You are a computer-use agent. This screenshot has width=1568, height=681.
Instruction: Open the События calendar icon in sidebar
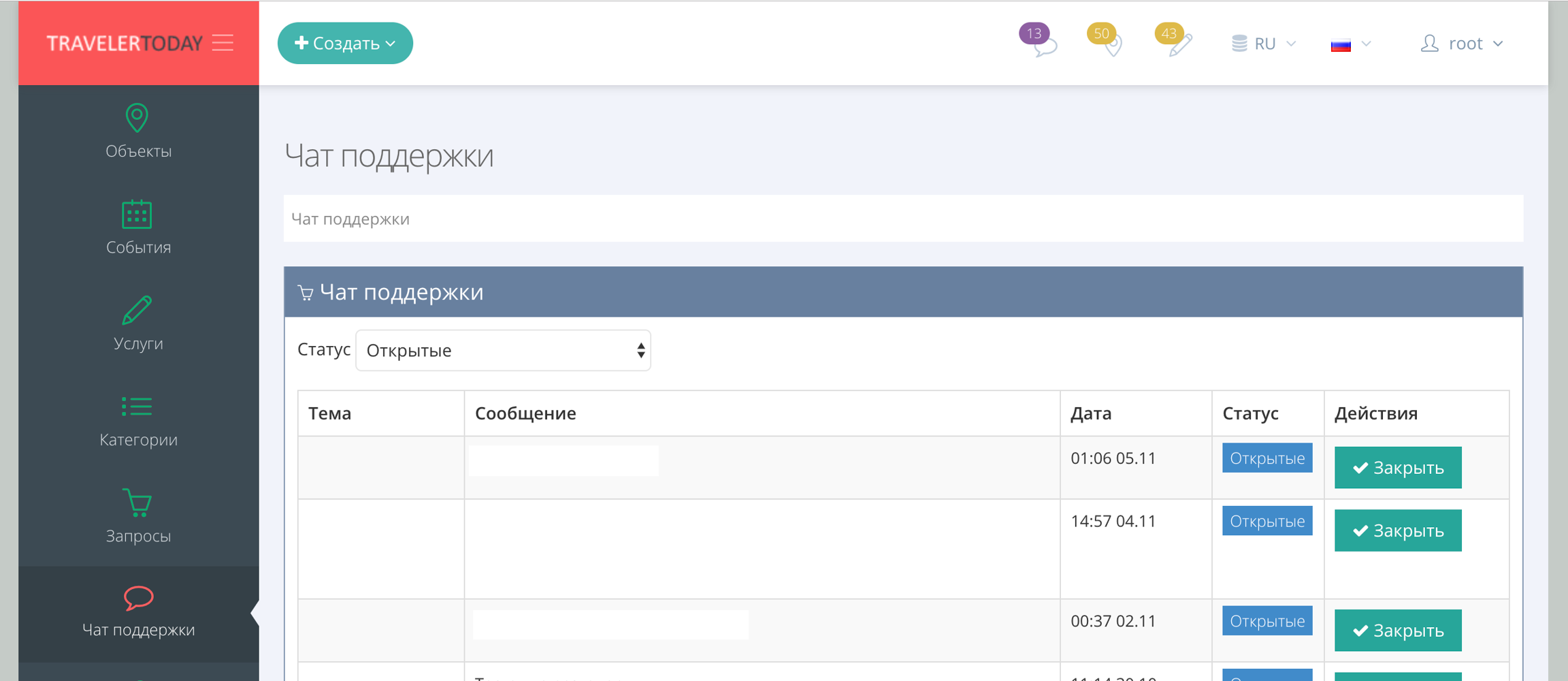[x=137, y=215]
